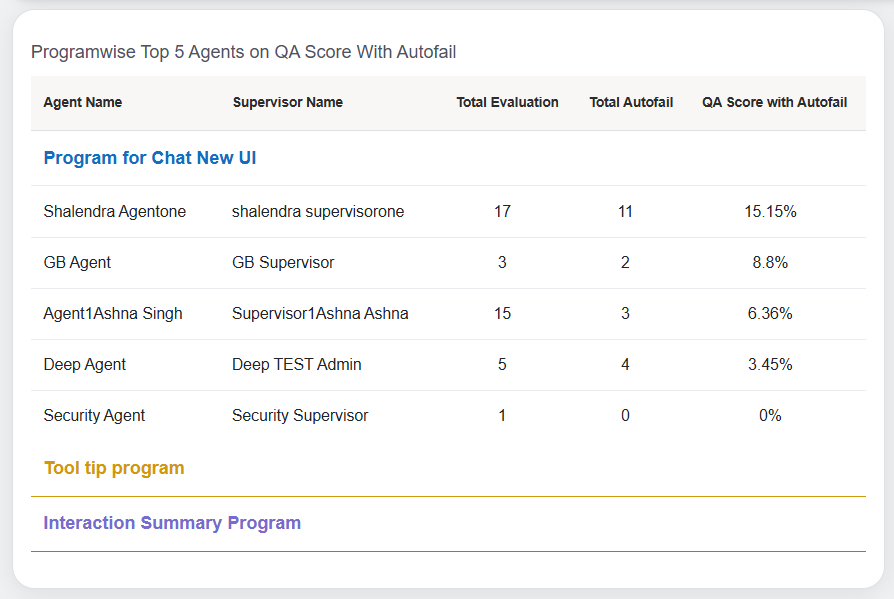Select the GB Agent row
Screen dimensions: 894x599
78,263
